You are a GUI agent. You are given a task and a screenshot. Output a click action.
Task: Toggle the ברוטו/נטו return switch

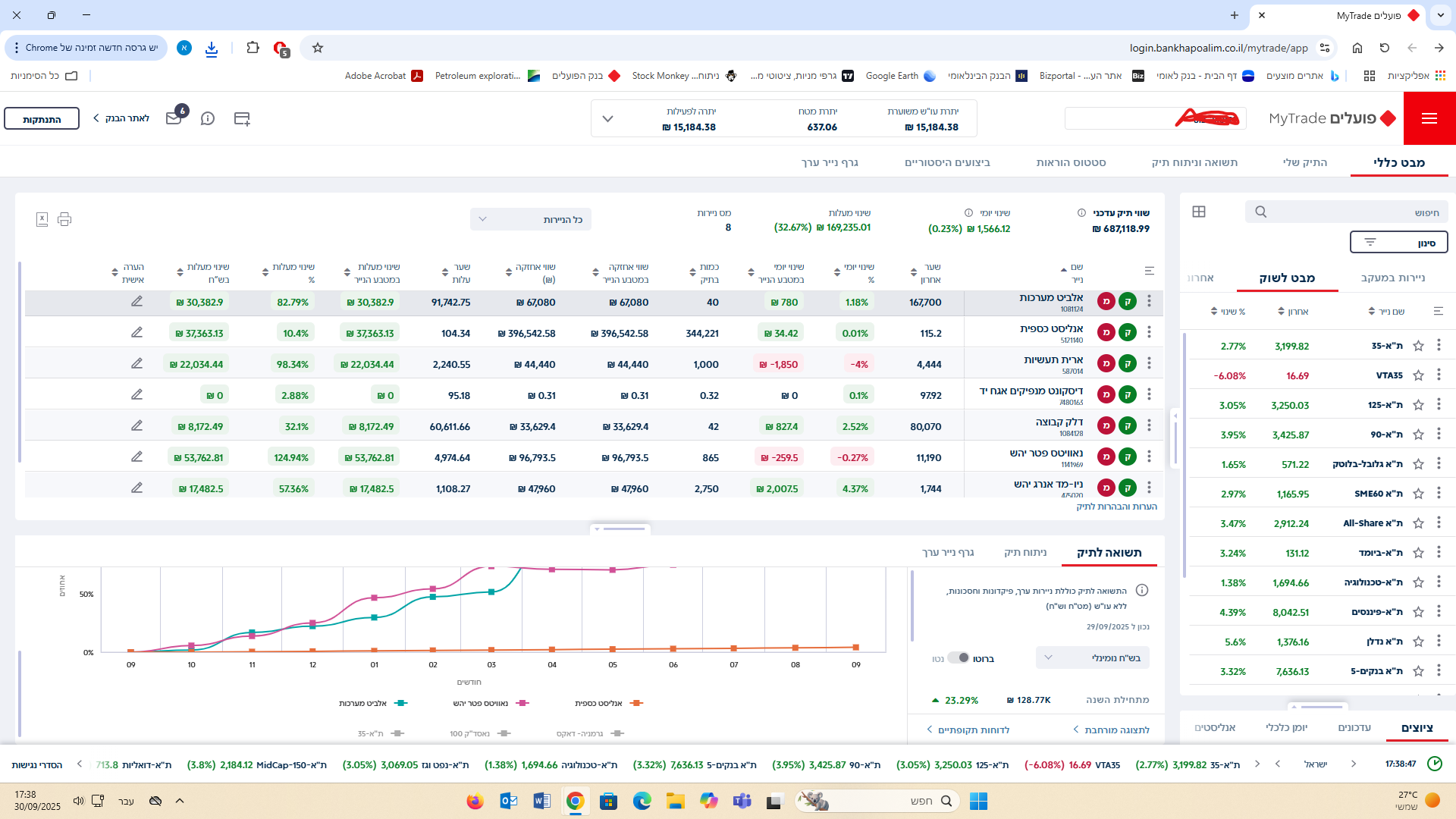[959, 657]
